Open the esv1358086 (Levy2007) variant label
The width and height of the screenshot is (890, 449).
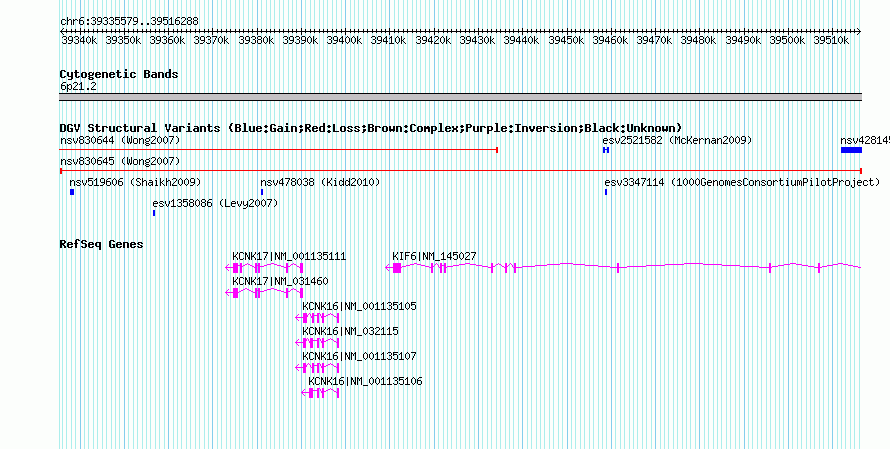[215, 203]
